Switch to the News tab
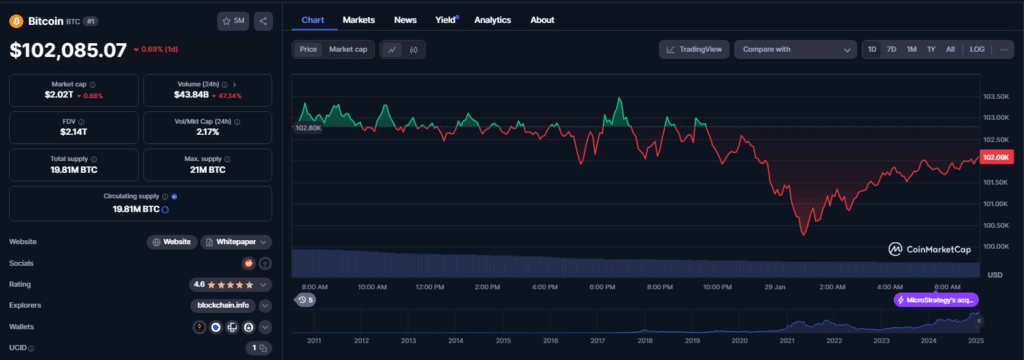 click(405, 20)
